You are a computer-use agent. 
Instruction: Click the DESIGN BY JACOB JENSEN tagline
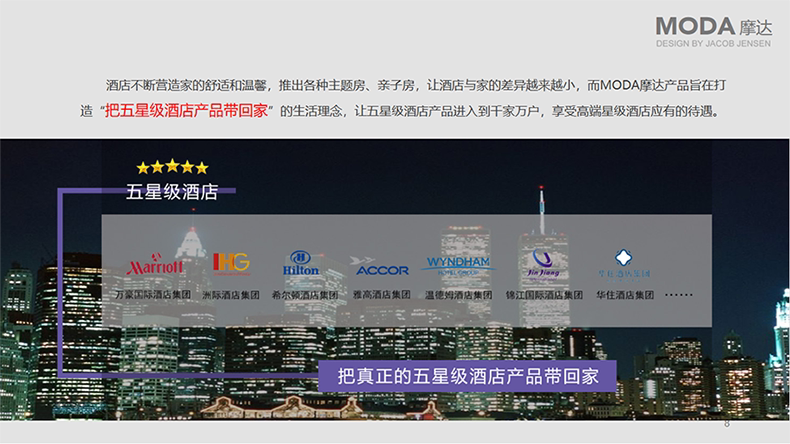tap(713, 44)
